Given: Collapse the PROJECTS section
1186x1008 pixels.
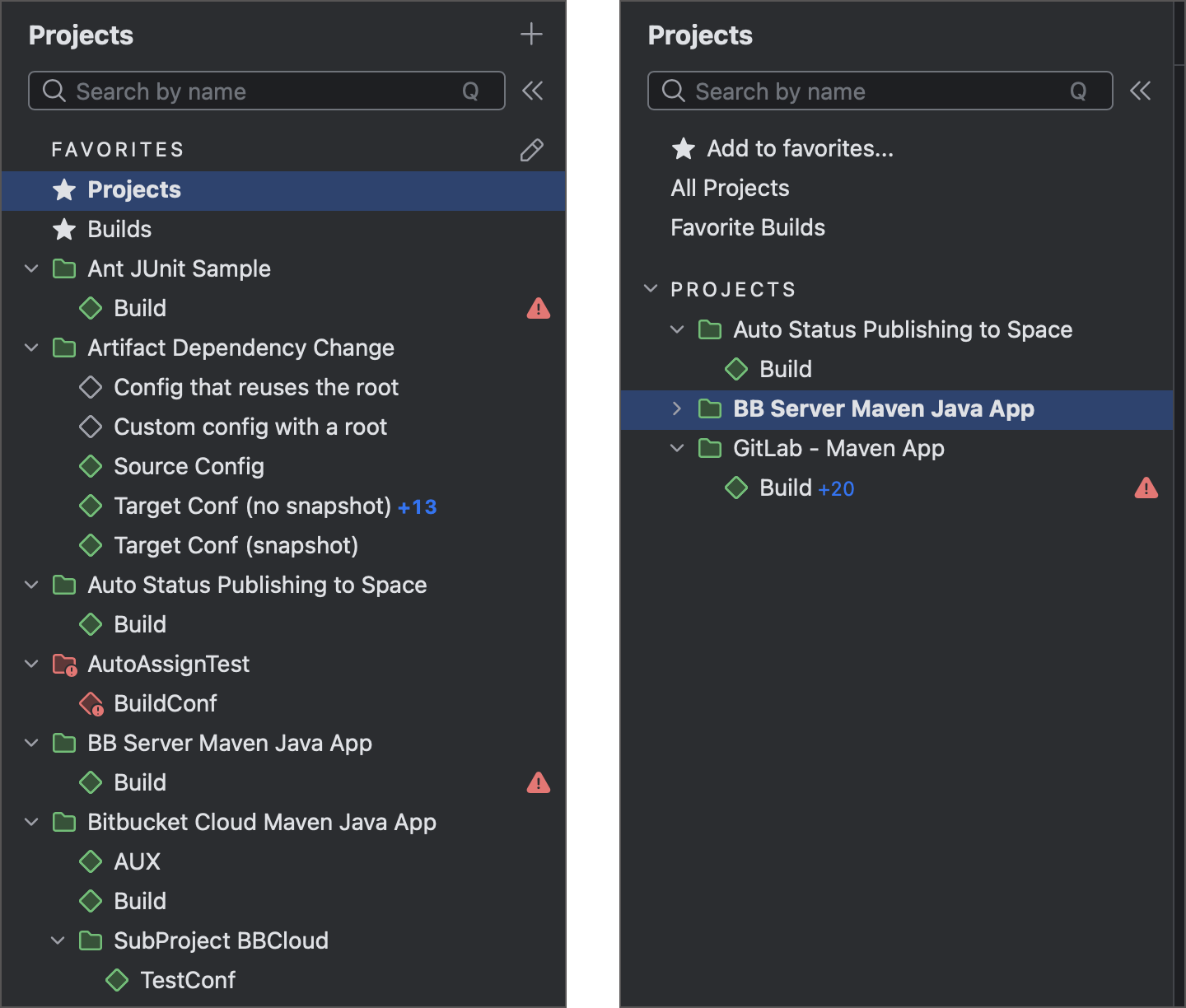Looking at the screenshot, I should (651, 289).
